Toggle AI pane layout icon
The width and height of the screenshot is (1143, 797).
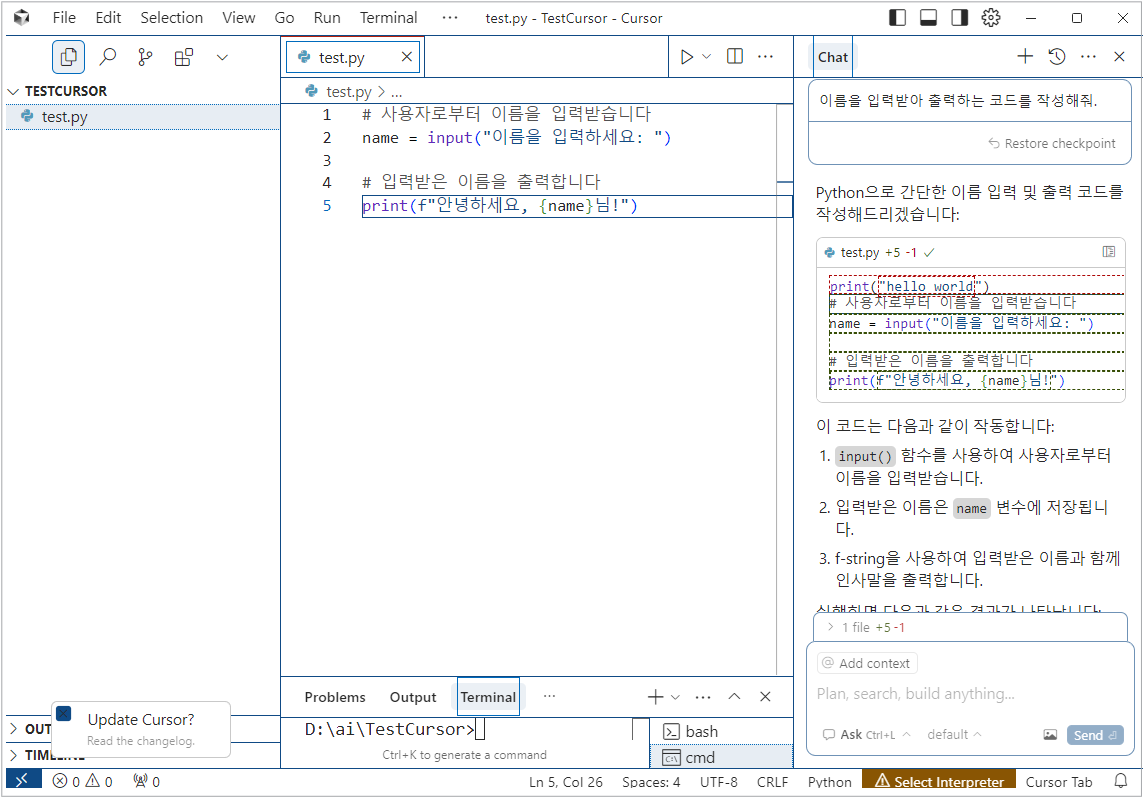point(959,18)
